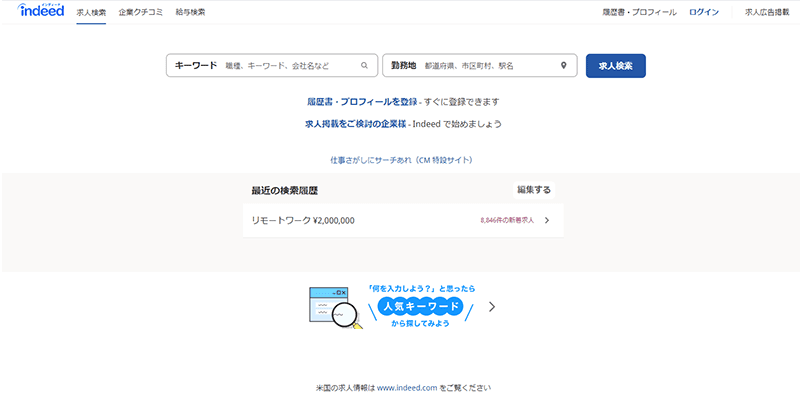Click the magnifier icon in keyword field
800x410 pixels.
(x=364, y=65)
